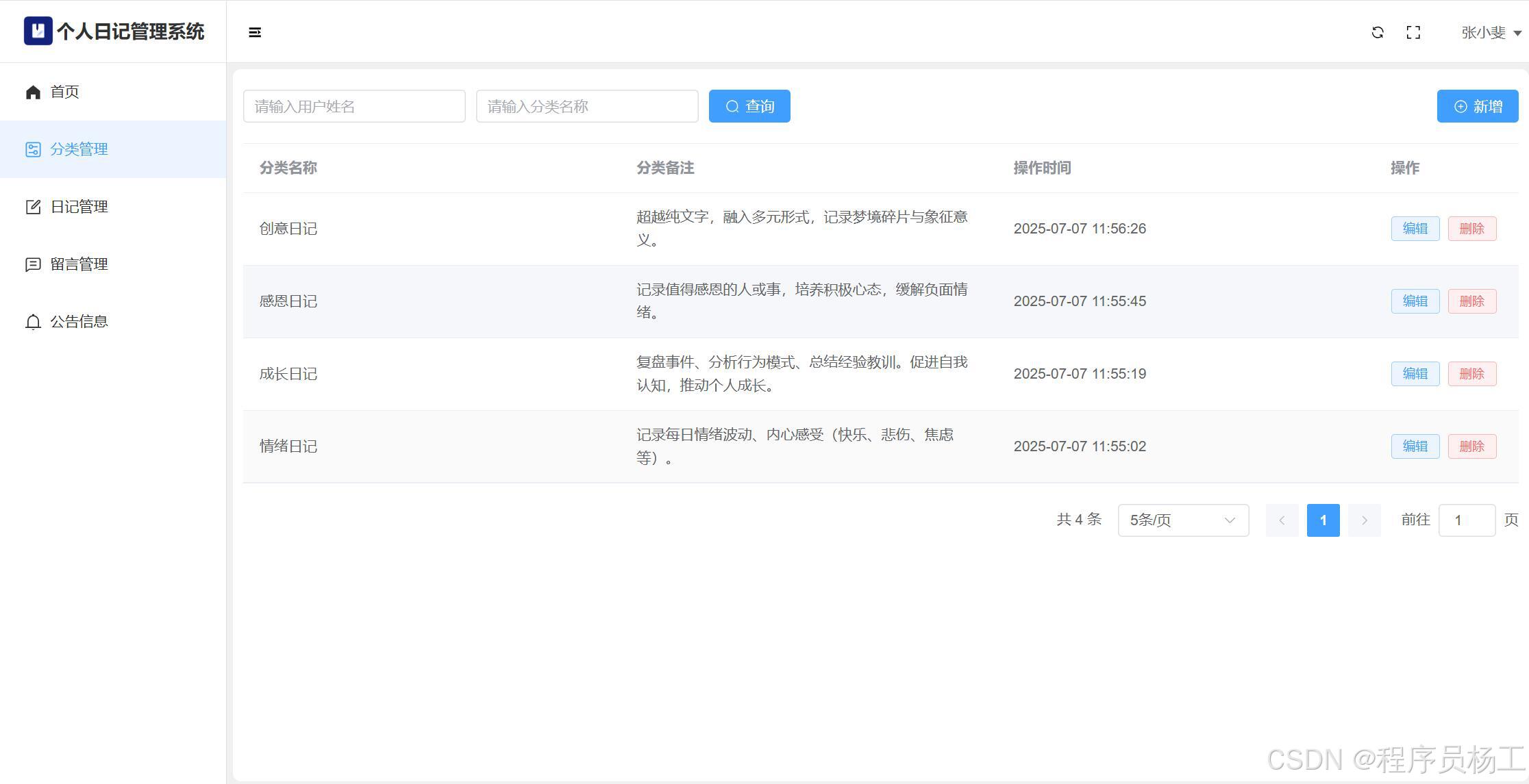The image size is (1529, 784).
Task: Open the 张小斐 user dropdown
Action: click(x=1491, y=32)
